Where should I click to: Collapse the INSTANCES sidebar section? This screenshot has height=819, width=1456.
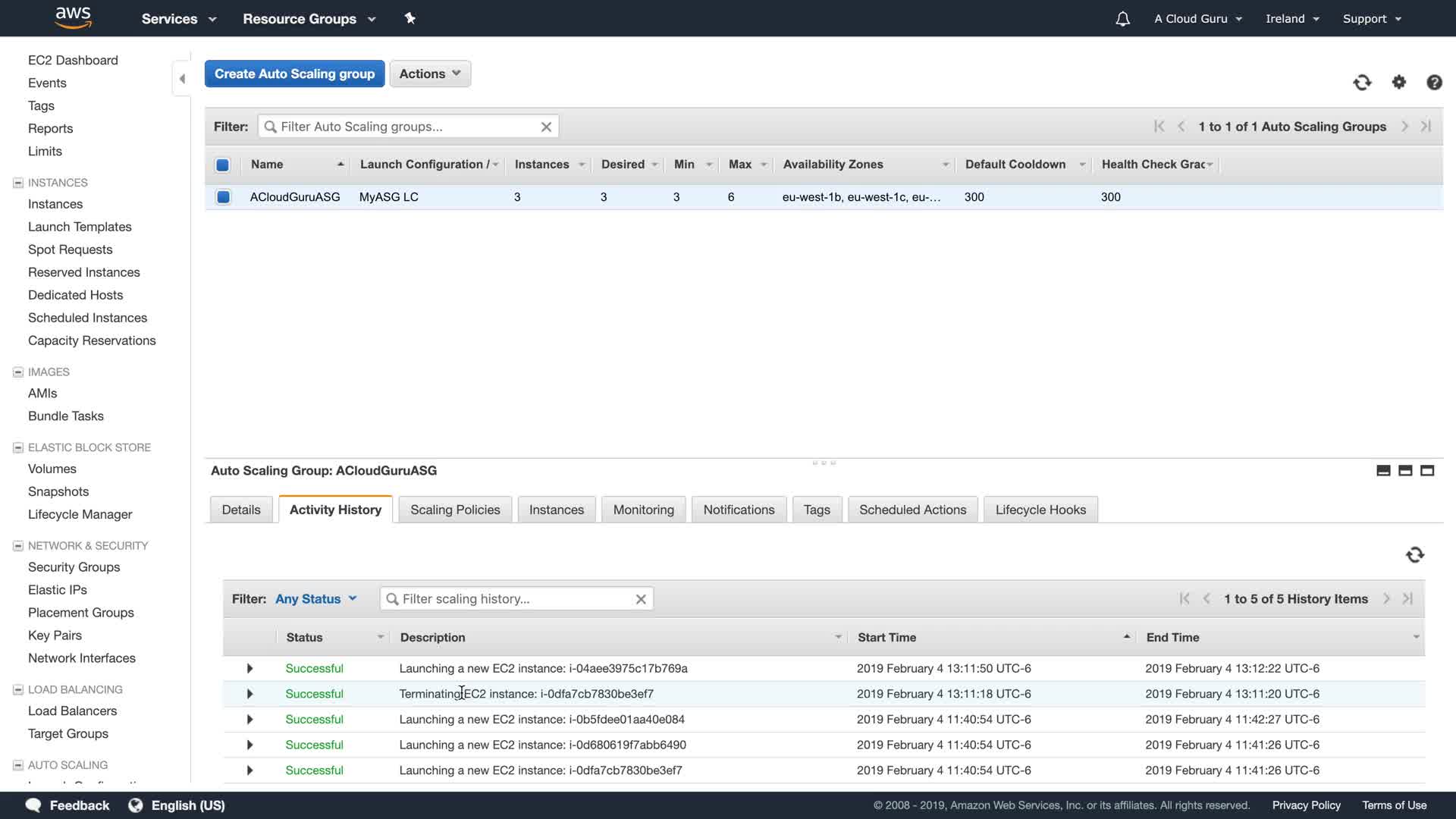tap(18, 183)
